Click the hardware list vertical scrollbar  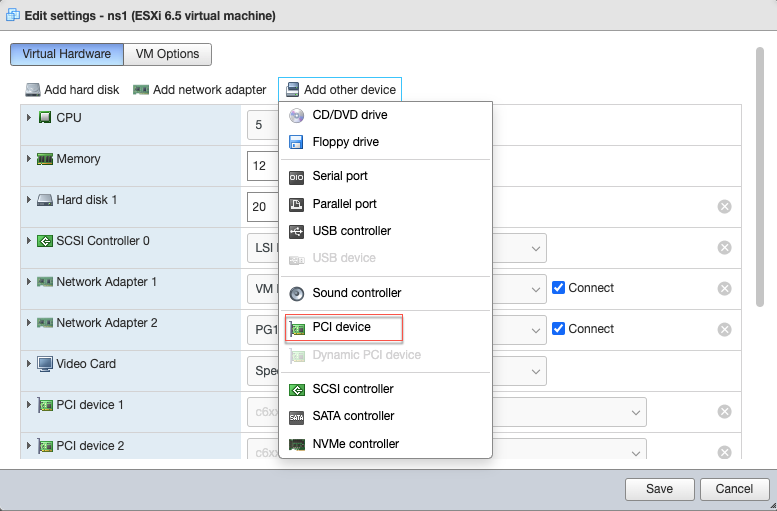pos(760,177)
